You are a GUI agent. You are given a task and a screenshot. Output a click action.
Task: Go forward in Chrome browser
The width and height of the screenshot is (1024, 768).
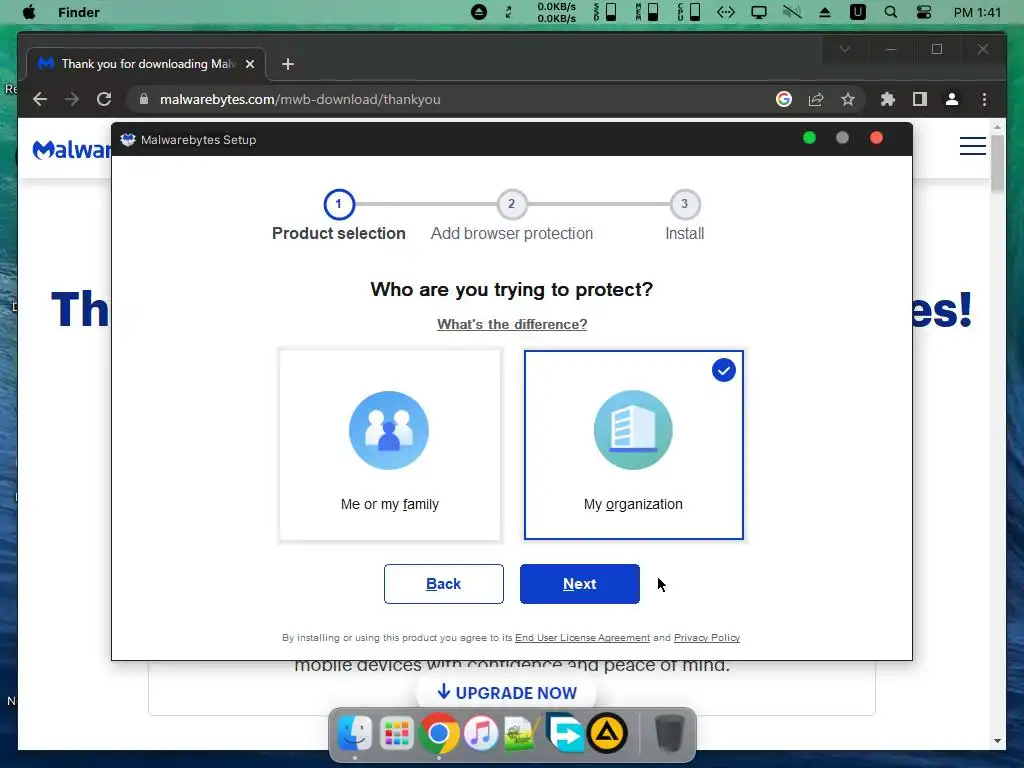(x=72, y=99)
